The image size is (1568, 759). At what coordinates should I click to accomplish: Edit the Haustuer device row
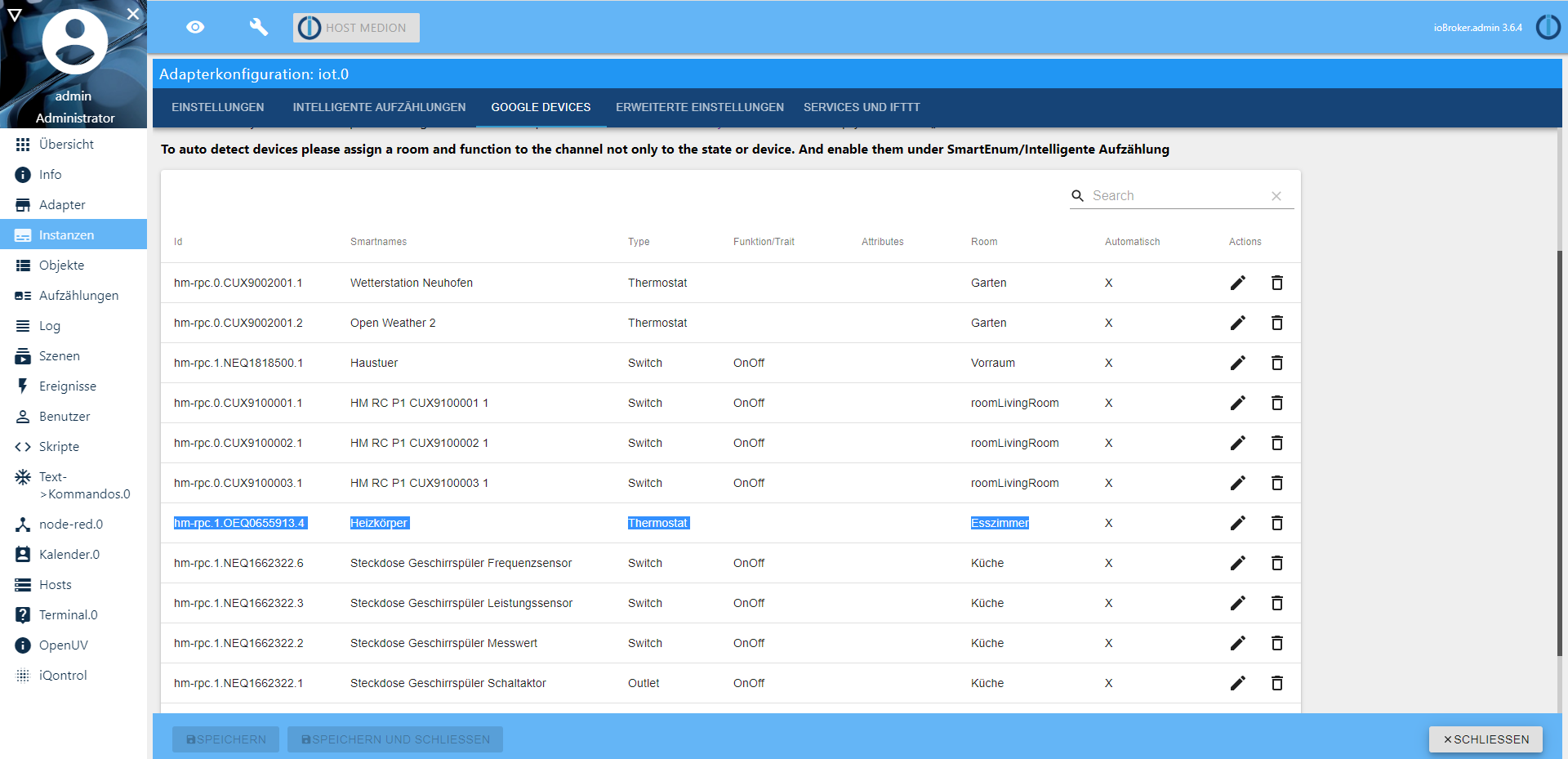coord(1238,363)
